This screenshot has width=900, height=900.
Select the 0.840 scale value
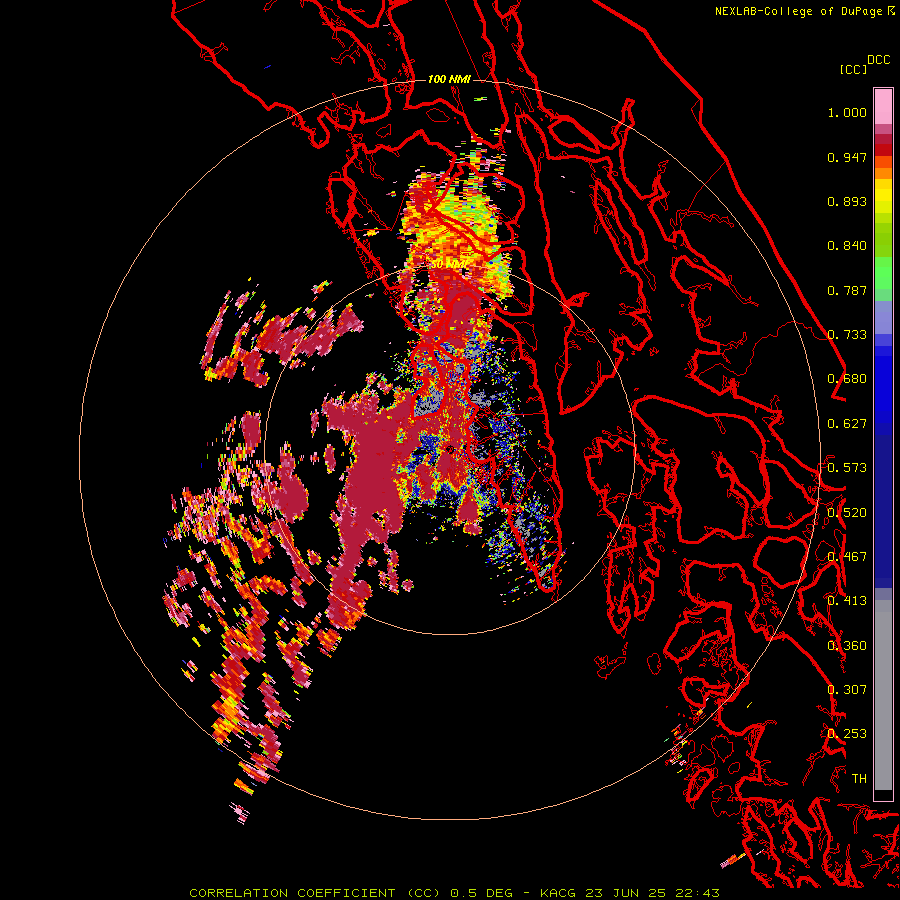coord(847,246)
